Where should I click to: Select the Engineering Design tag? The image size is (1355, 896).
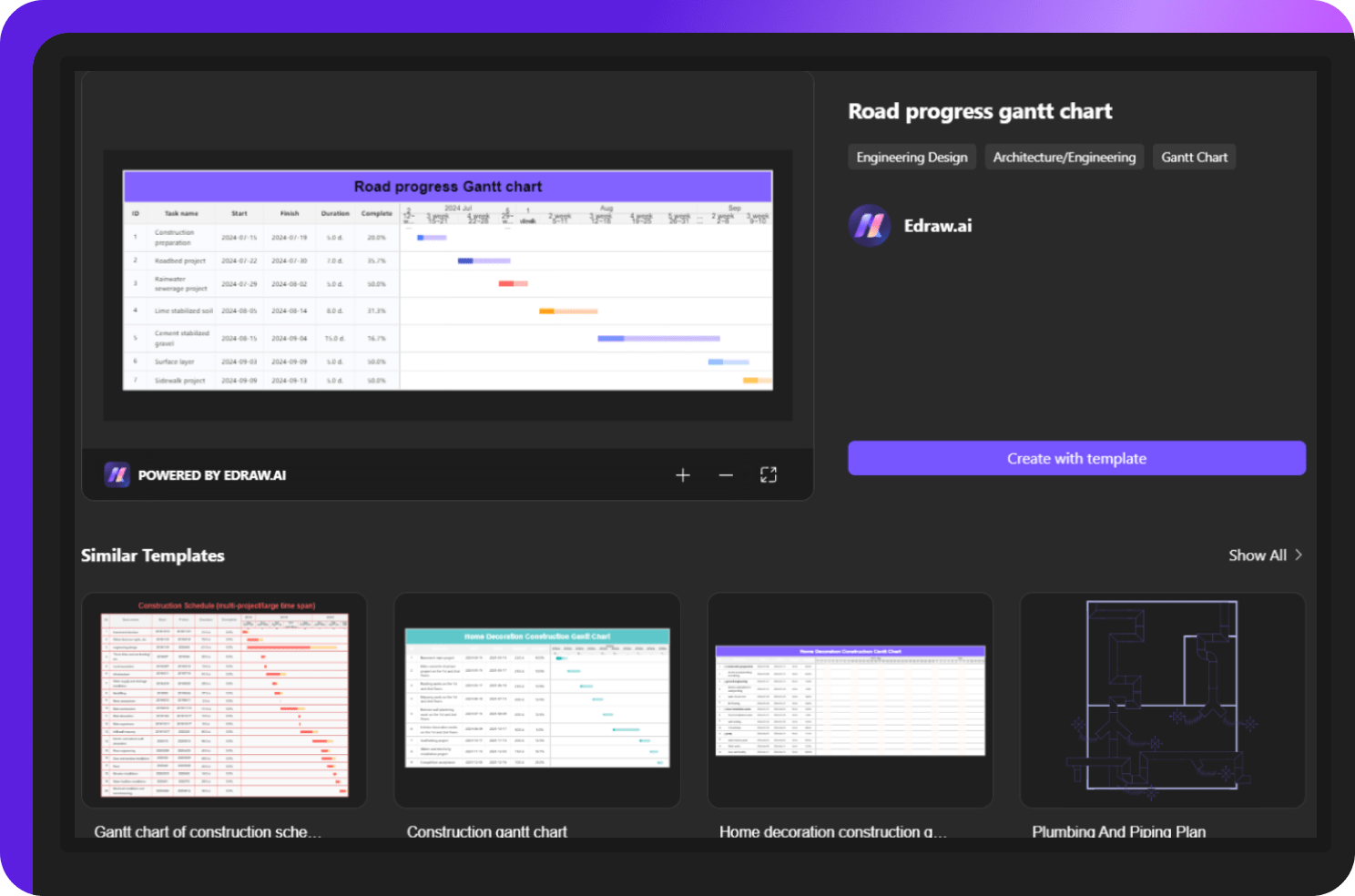(x=912, y=157)
